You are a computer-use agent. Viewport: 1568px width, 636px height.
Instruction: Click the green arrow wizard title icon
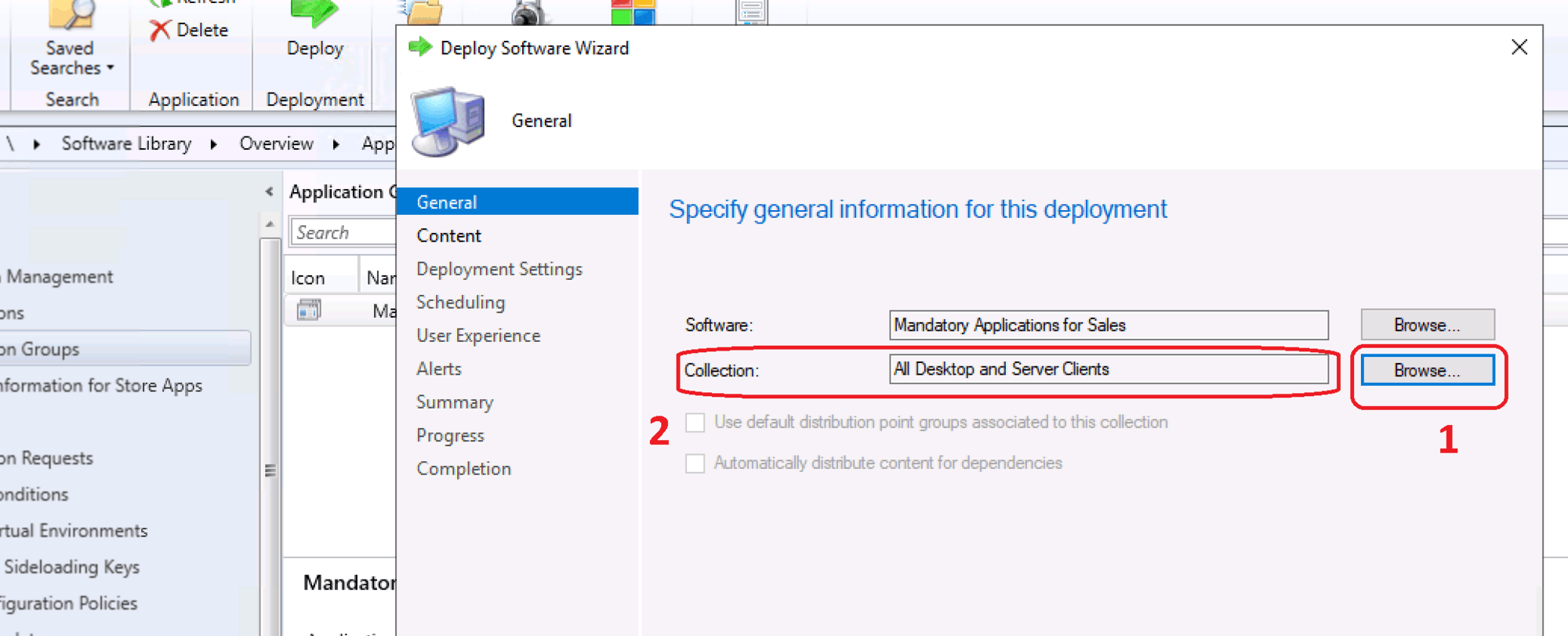click(x=421, y=47)
